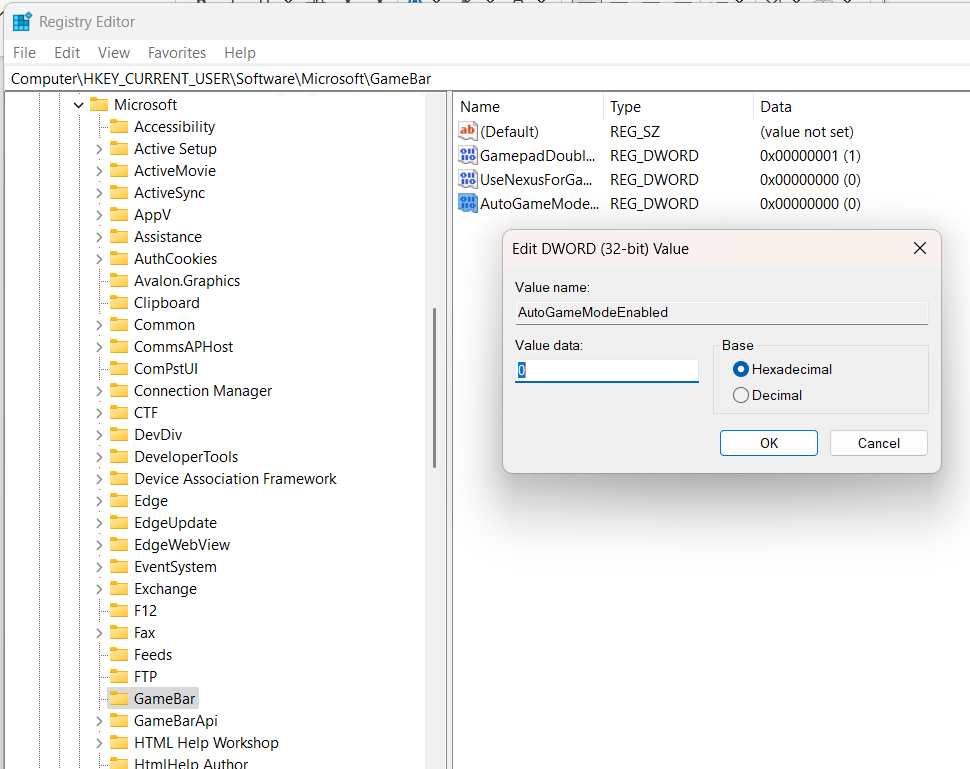The image size is (970, 769).
Task: Select the Hexadecimal base option
Action: 740,369
